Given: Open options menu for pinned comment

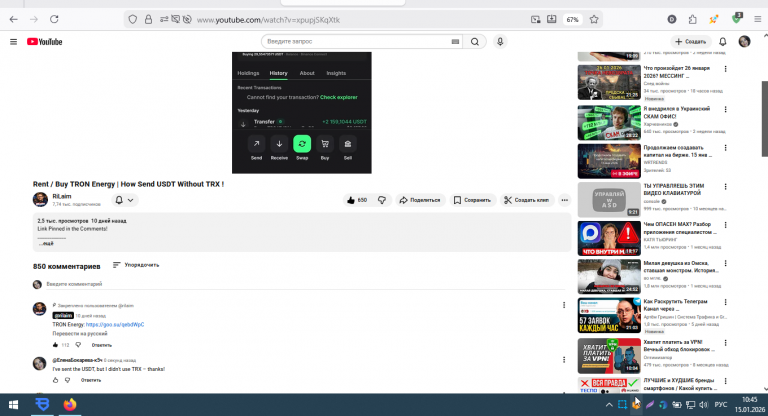Looking at the screenshot, I should (564, 305).
